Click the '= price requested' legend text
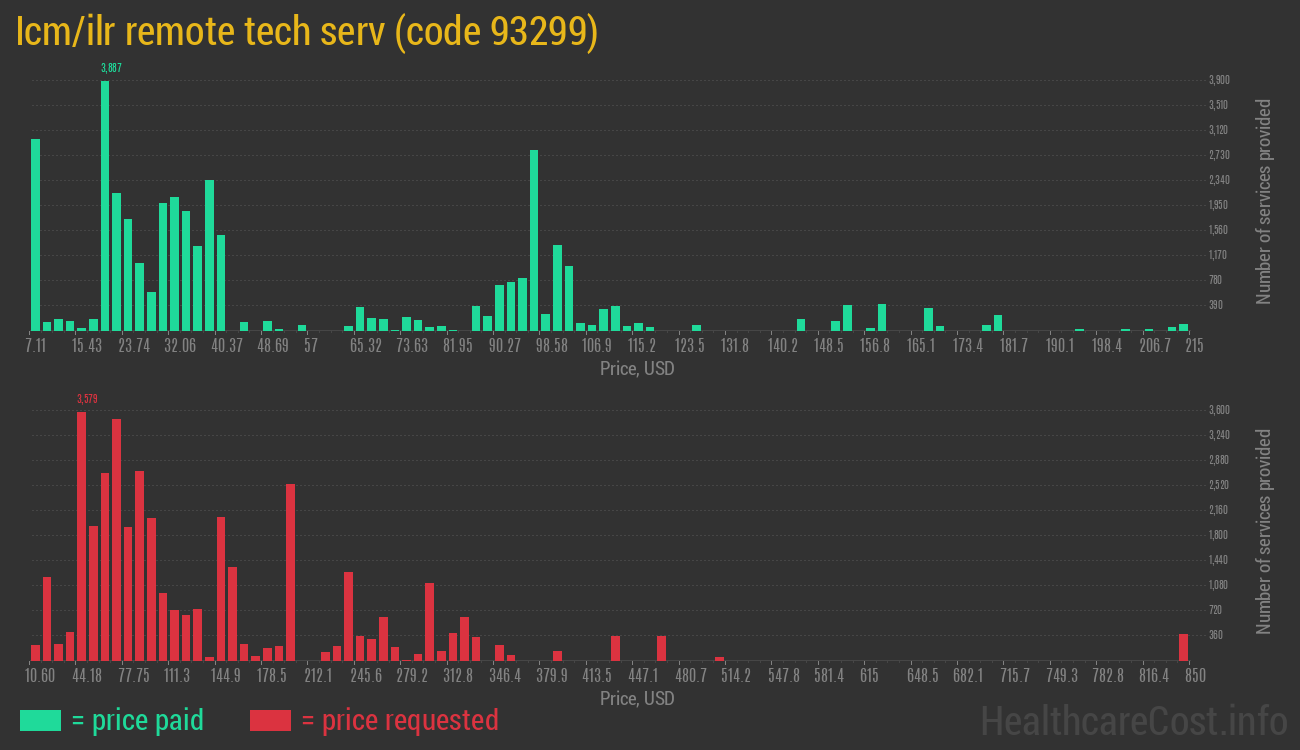This screenshot has height=750, width=1300. [x=399, y=720]
